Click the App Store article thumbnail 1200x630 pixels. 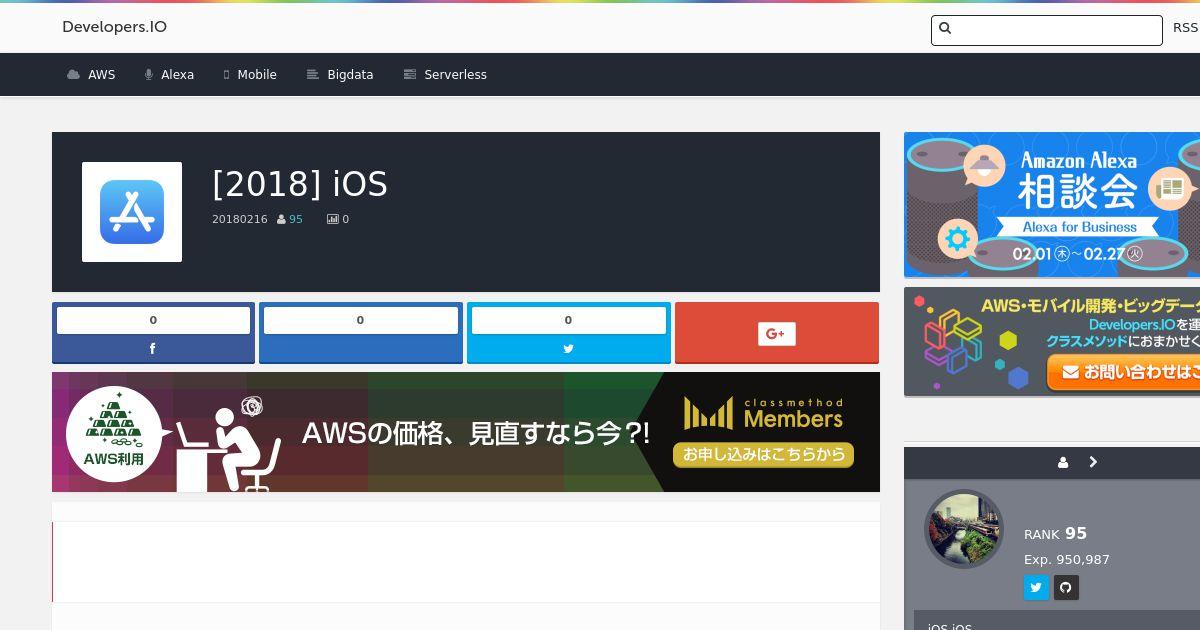coord(132,212)
